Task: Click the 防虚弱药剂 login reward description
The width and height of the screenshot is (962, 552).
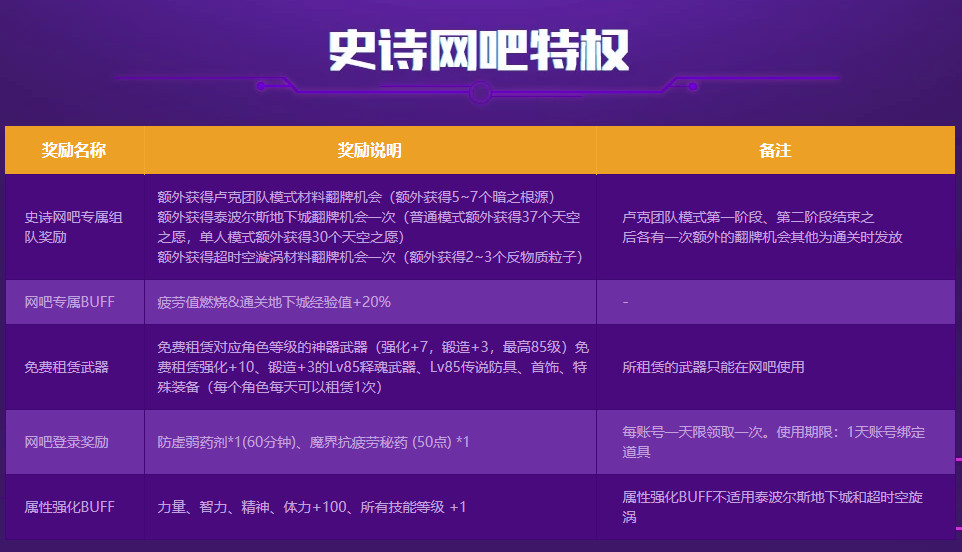Action: (314, 441)
